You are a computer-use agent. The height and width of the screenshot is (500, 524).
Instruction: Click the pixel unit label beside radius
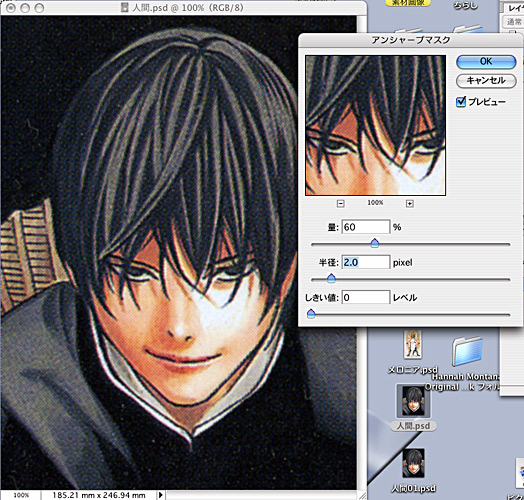(403, 263)
